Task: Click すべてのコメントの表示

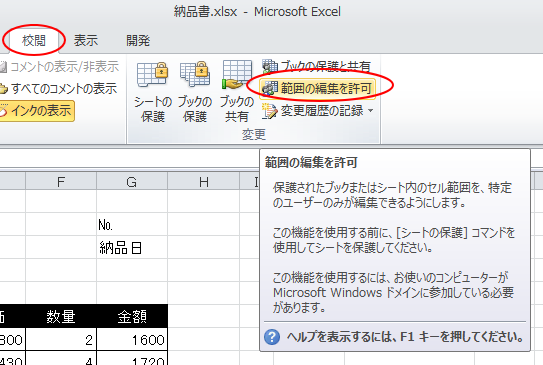Action: (58, 89)
